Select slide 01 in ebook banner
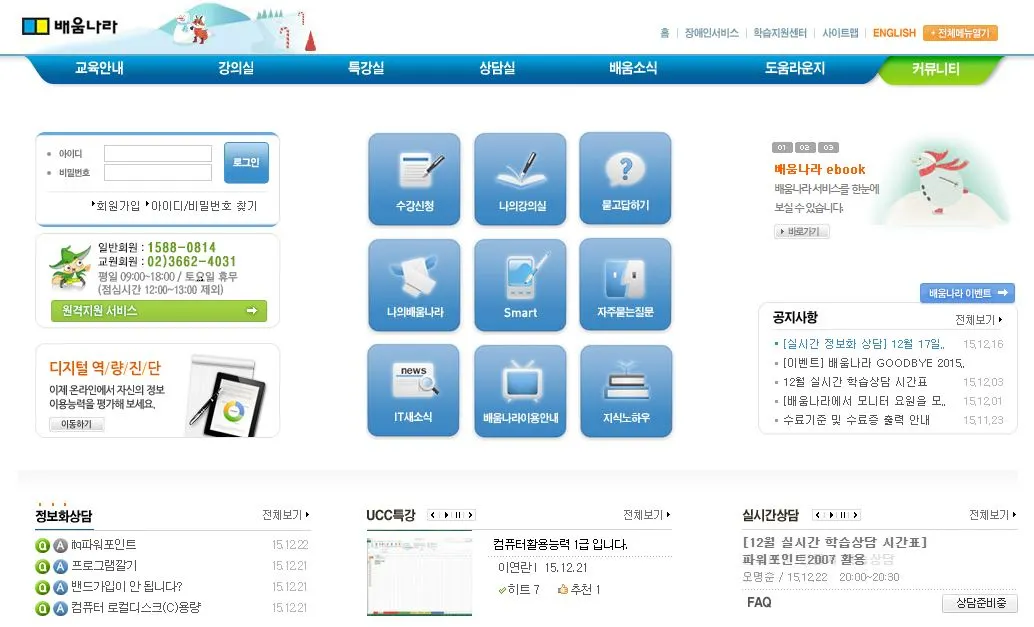This screenshot has height=627, width=1034. 781,147
